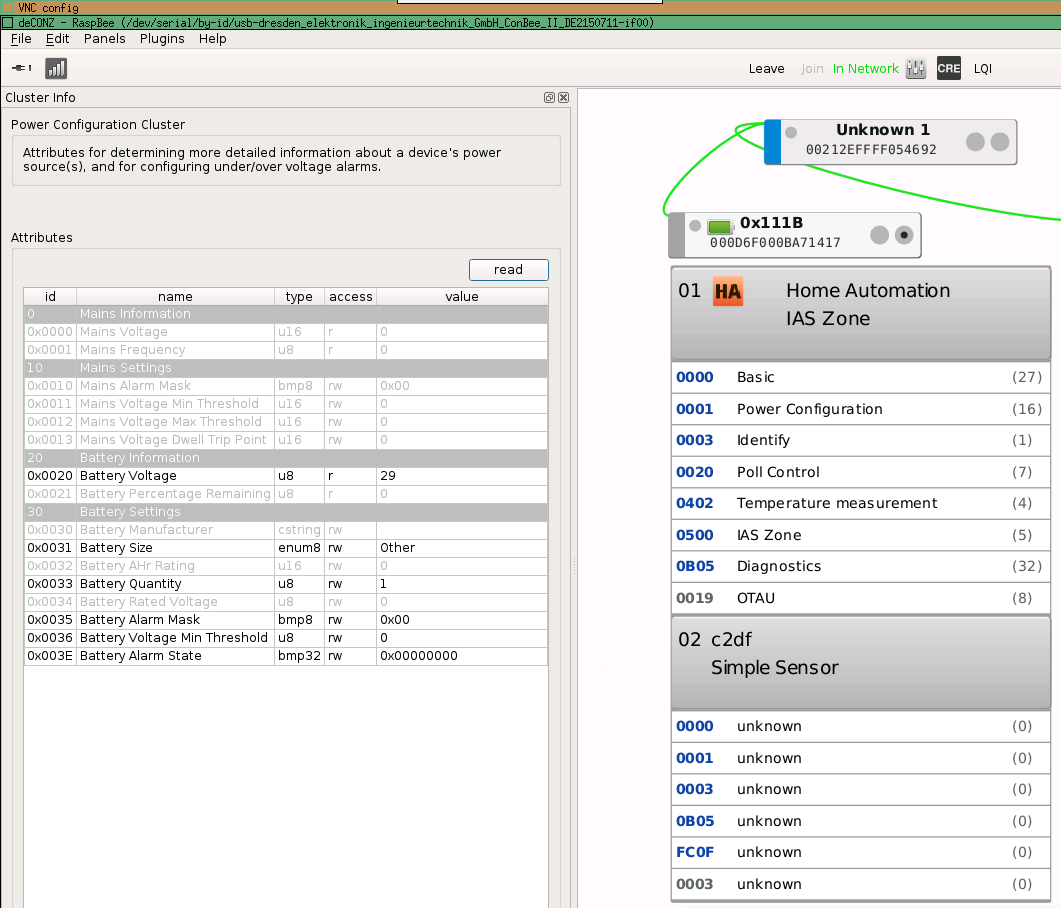Image resolution: width=1061 pixels, height=908 pixels.
Task: Click the deCONZ window menu box icon
Action: pos(8,22)
